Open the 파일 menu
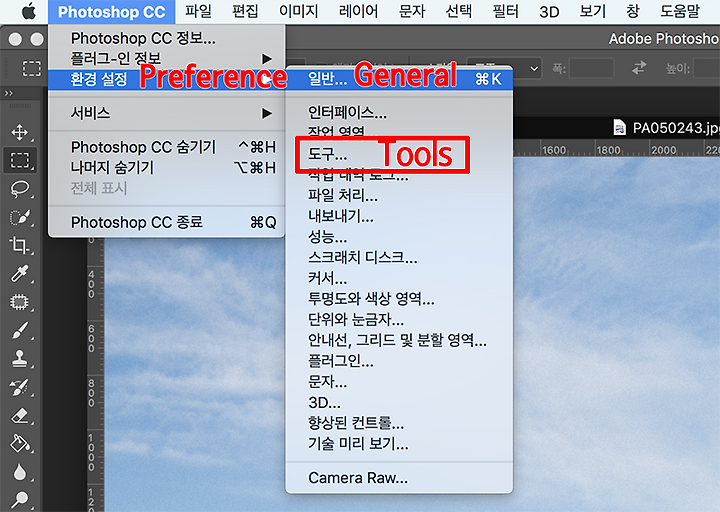Image resolution: width=720 pixels, height=512 pixels. (x=198, y=12)
